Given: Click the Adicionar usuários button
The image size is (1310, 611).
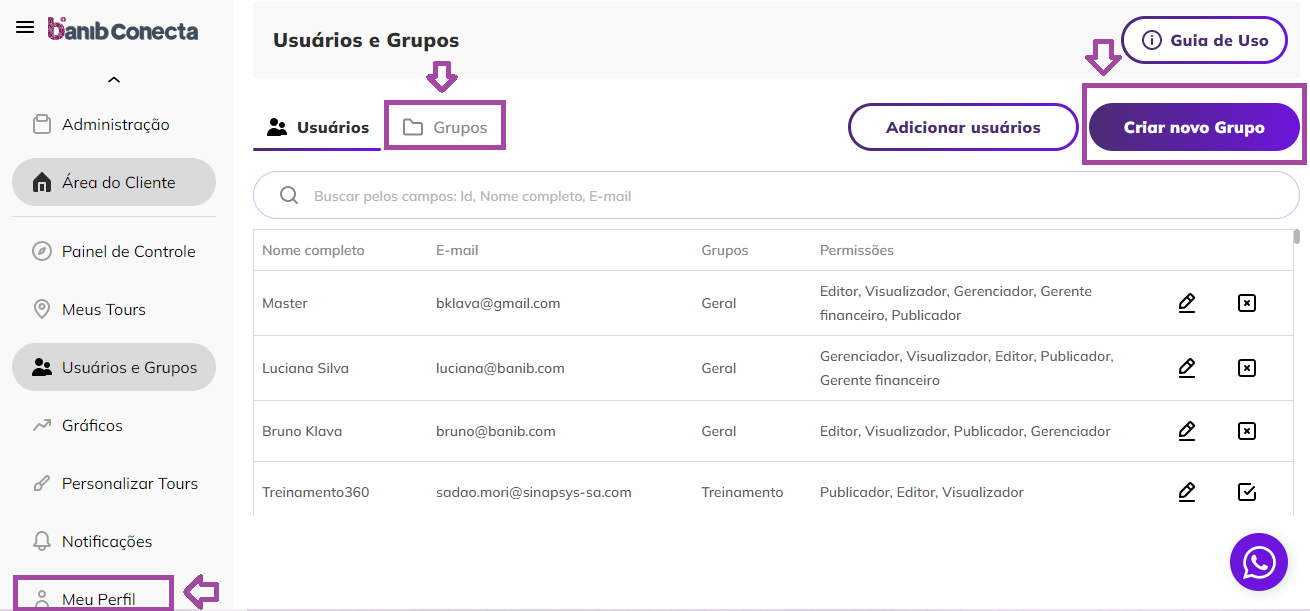Looking at the screenshot, I should (963, 128).
